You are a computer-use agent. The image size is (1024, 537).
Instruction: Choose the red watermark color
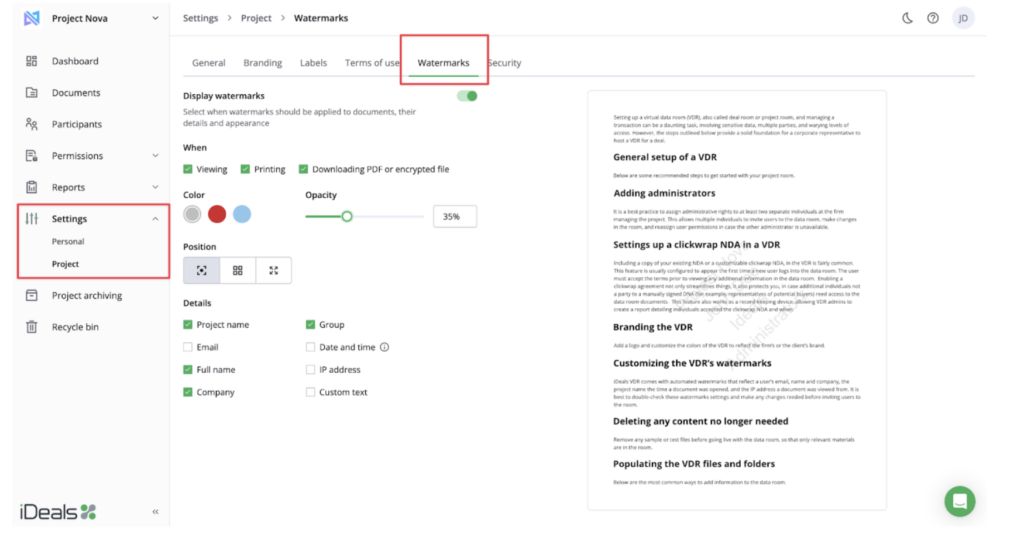(217, 214)
